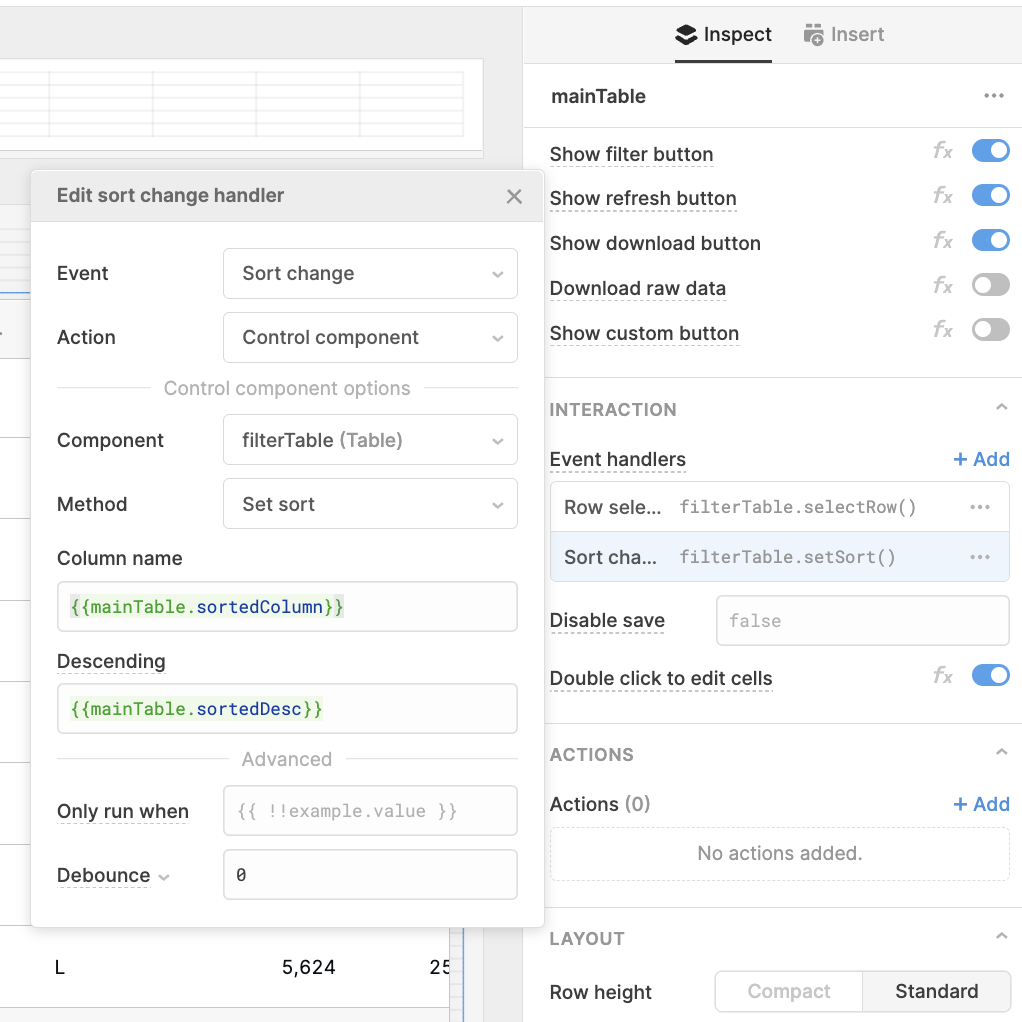
Task: Click + Add next to Event handlers
Action: [x=981, y=459]
